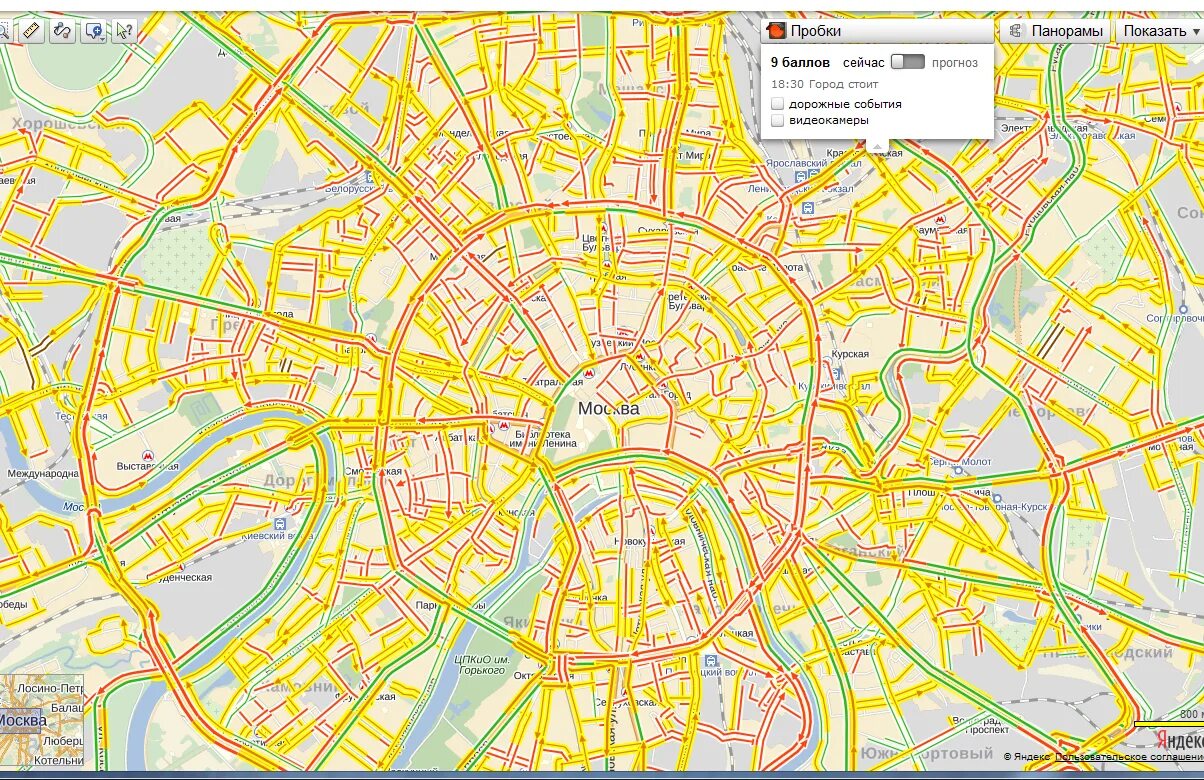Open the route planning tool

click(61, 31)
